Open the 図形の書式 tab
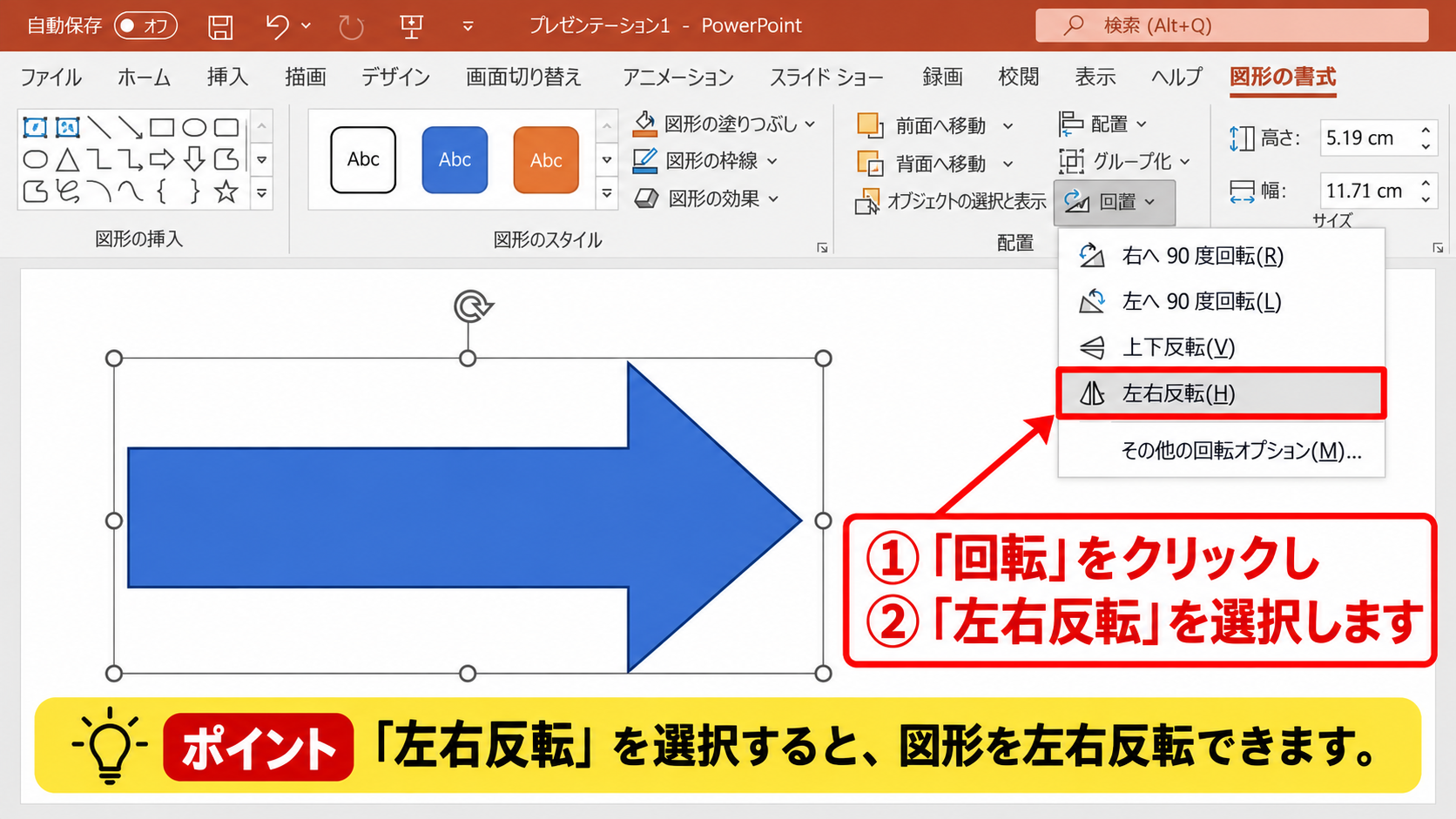 (1282, 77)
